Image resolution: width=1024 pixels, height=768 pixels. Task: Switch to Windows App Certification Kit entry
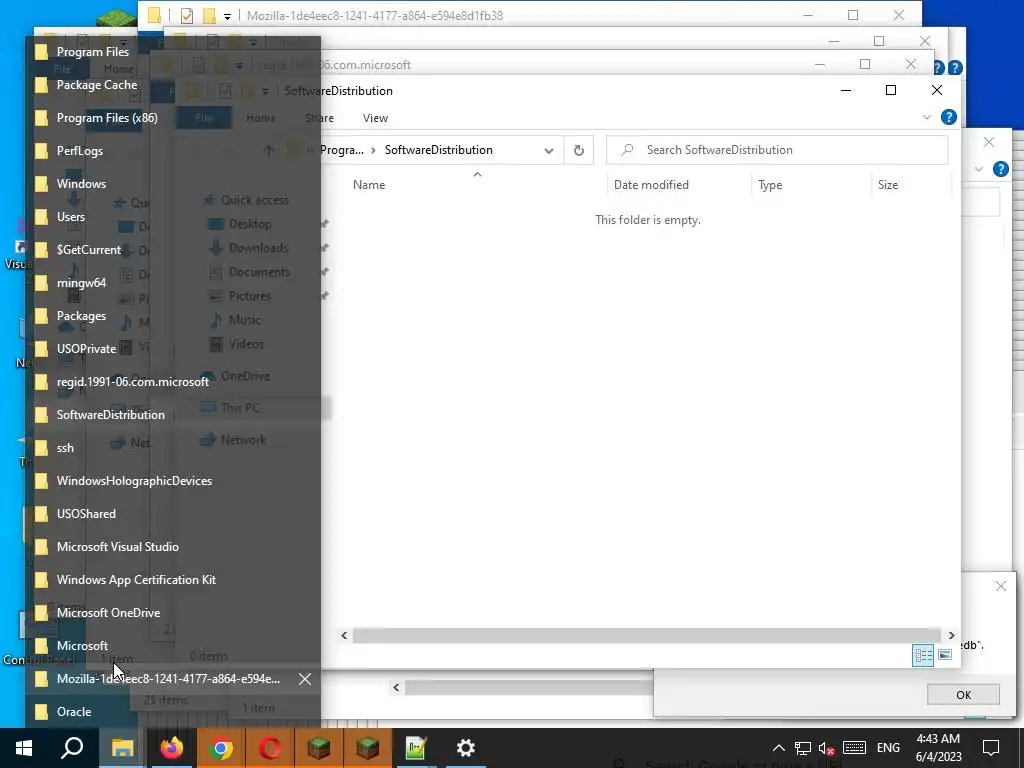172,579
